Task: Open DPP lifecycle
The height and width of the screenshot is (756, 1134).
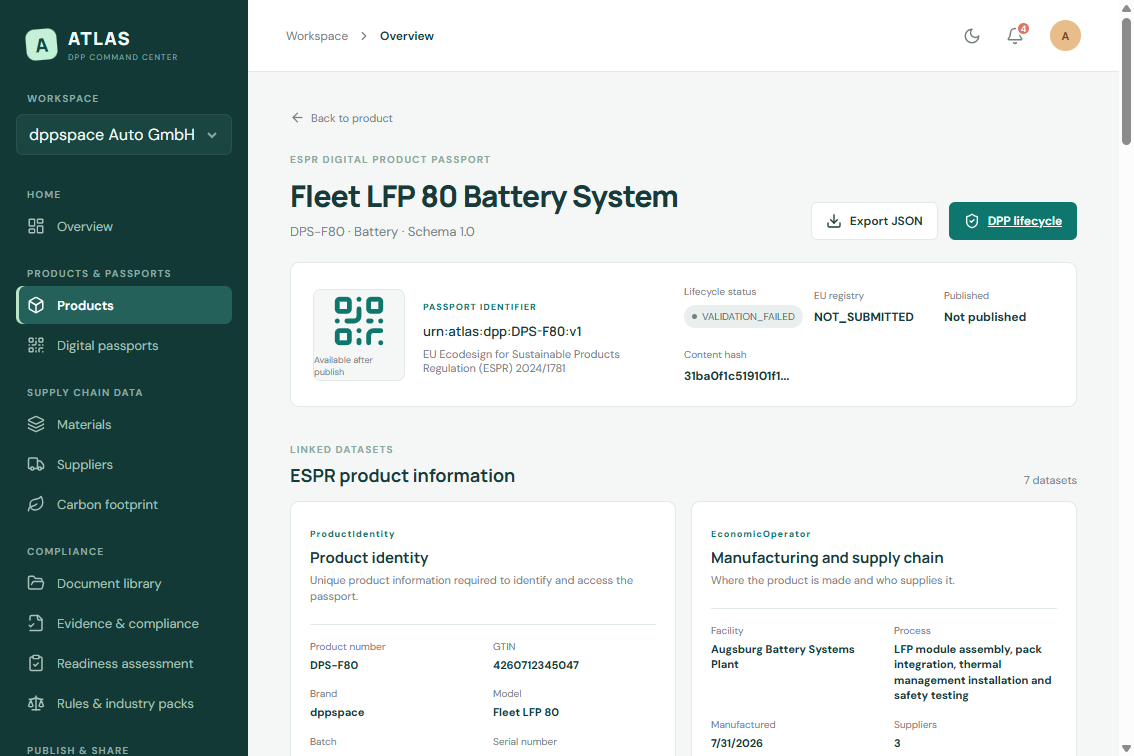Action: coord(1012,221)
